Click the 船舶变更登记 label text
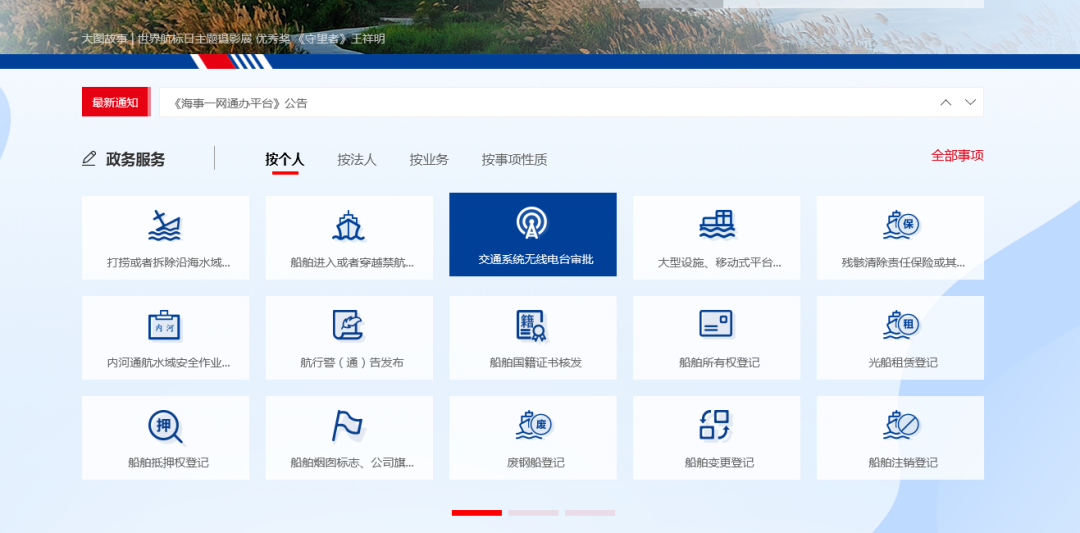This screenshot has width=1080, height=533. 719,463
